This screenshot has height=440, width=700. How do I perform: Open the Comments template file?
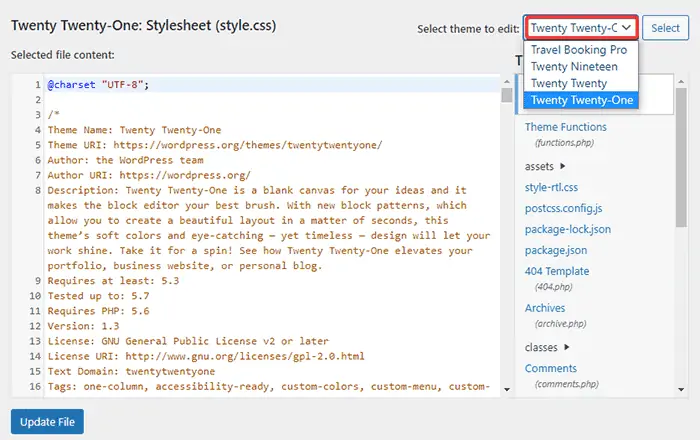point(551,368)
